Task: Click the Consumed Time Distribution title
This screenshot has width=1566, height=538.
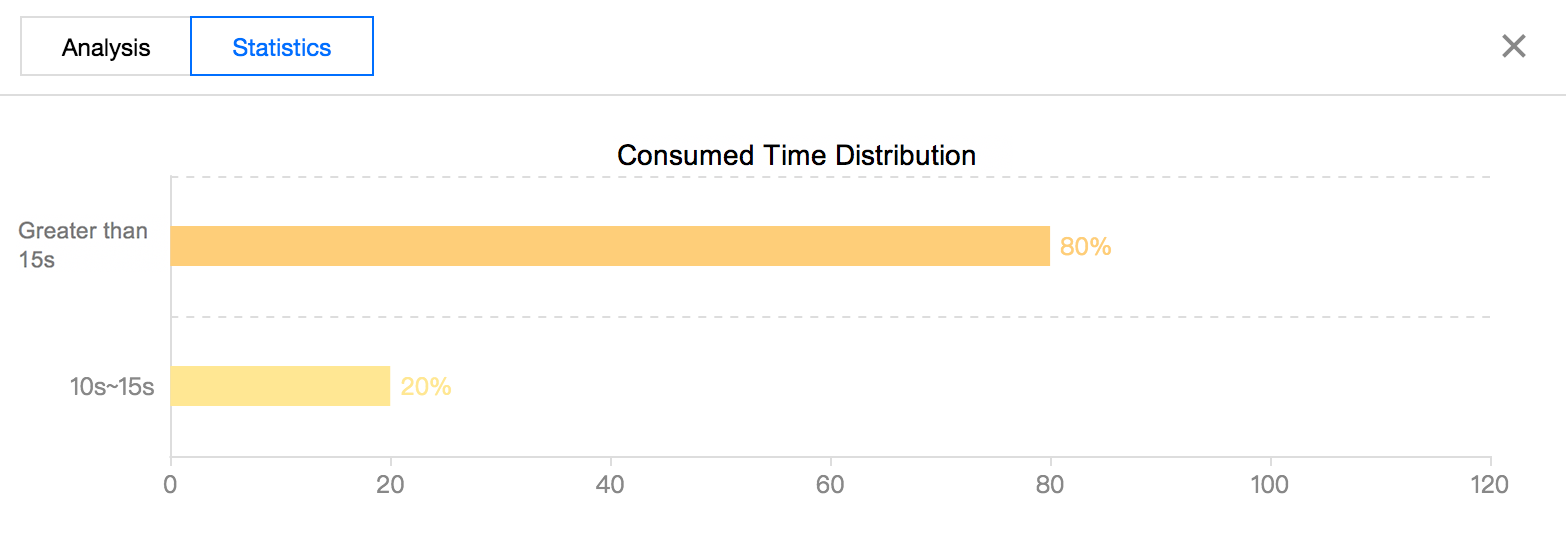Action: coord(797,155)
